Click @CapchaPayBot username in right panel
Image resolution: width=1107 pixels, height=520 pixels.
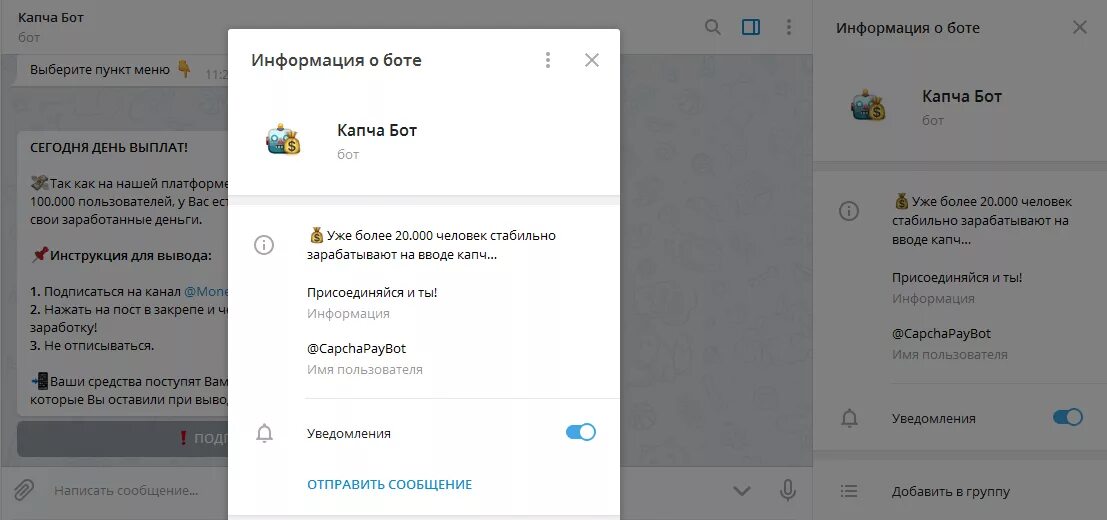tap(941, 334)
